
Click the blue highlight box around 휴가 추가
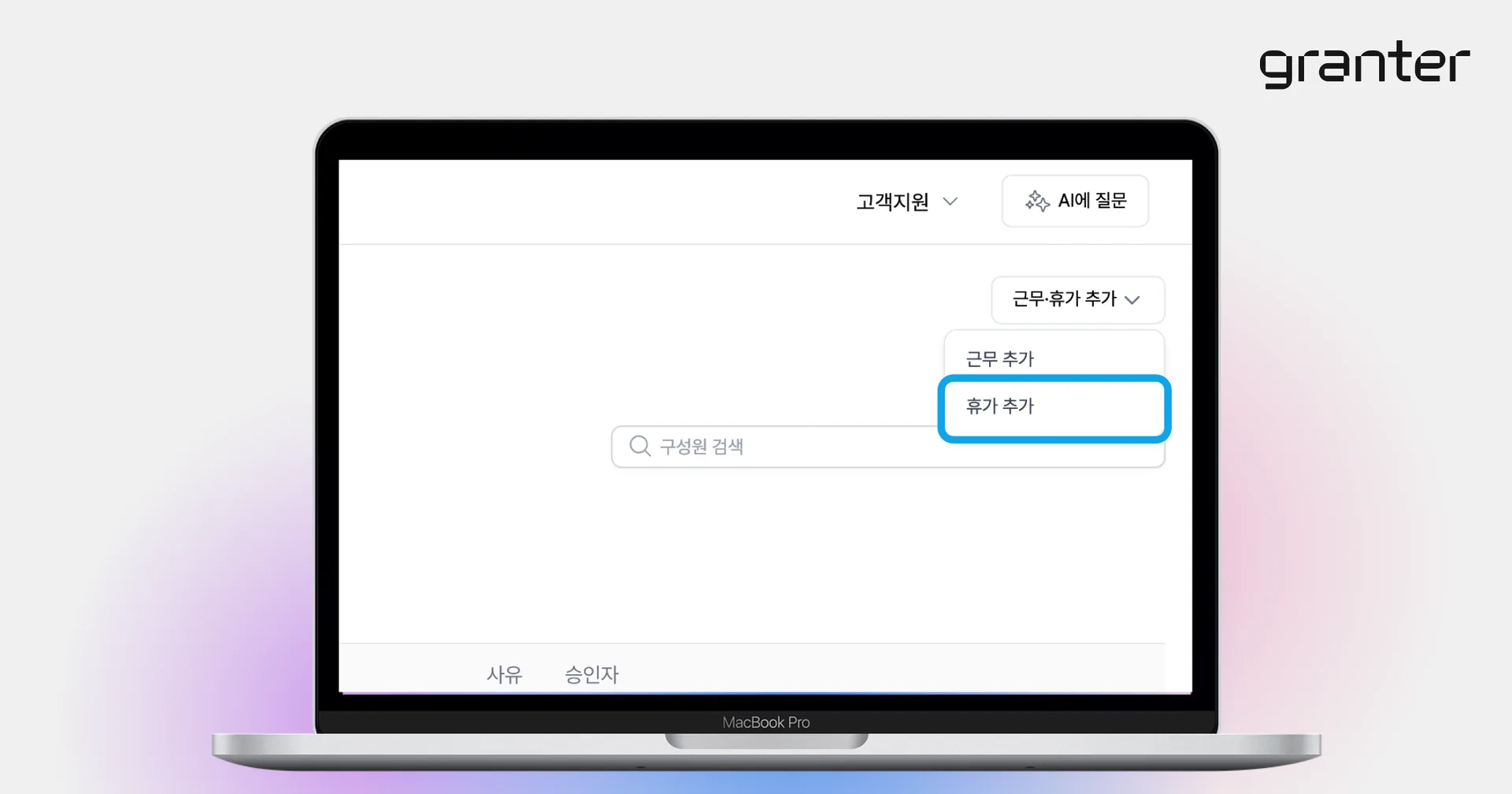[x=1054, y=408]
